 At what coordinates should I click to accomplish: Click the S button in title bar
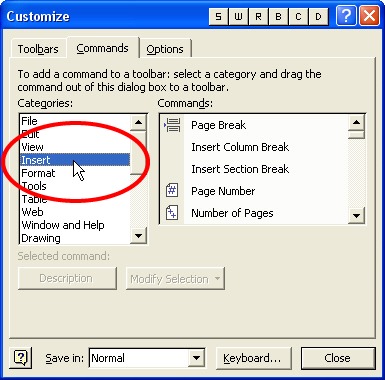point(218,17)
